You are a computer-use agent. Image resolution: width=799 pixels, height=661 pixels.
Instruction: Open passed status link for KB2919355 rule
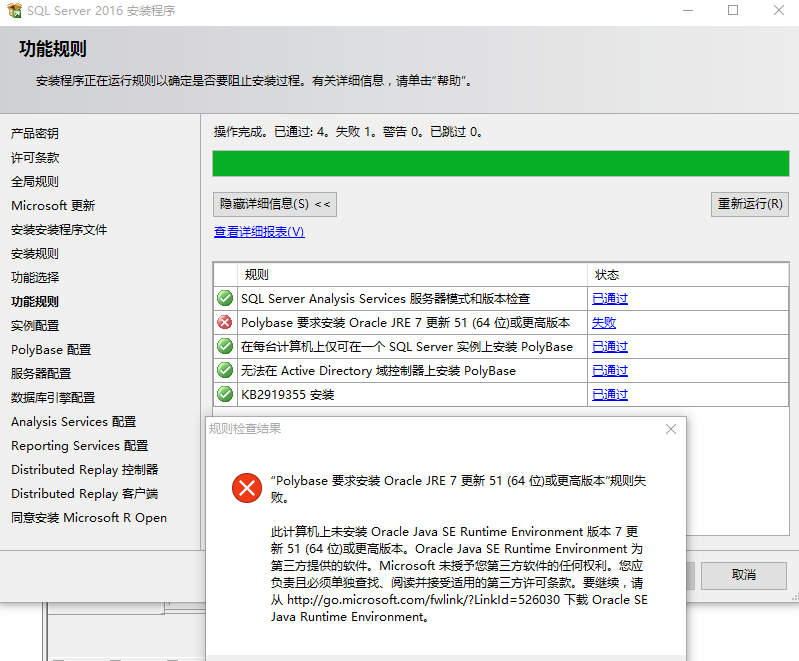point(610,395)
